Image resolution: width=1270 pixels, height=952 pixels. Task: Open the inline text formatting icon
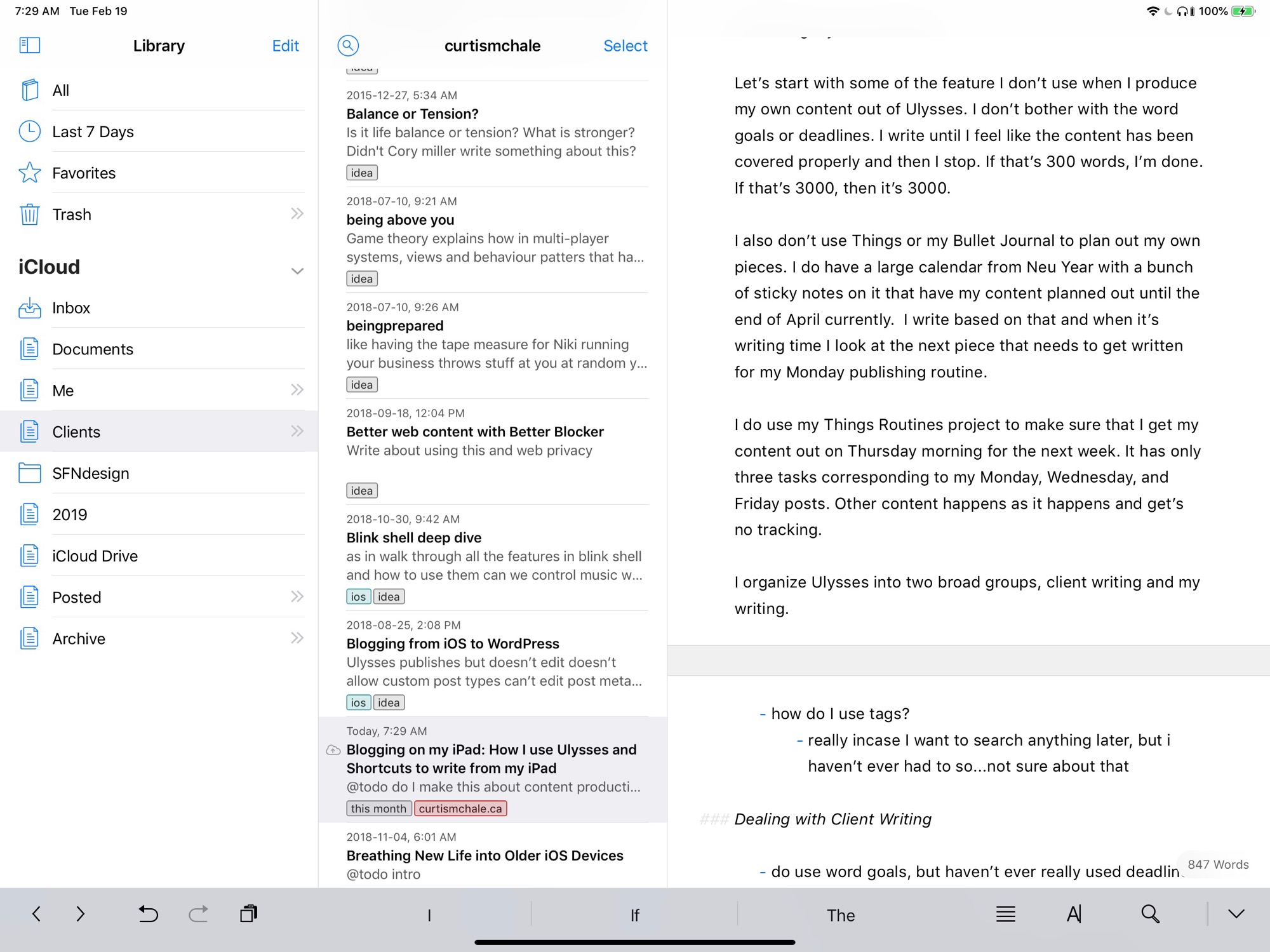click(x=1074, y=914)
